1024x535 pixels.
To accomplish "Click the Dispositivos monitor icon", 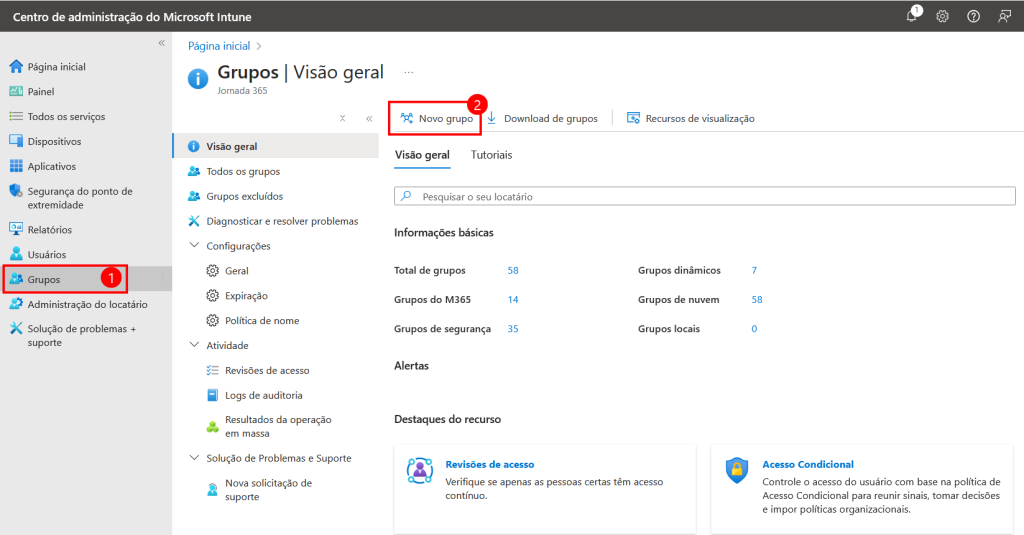I will 16,141.
